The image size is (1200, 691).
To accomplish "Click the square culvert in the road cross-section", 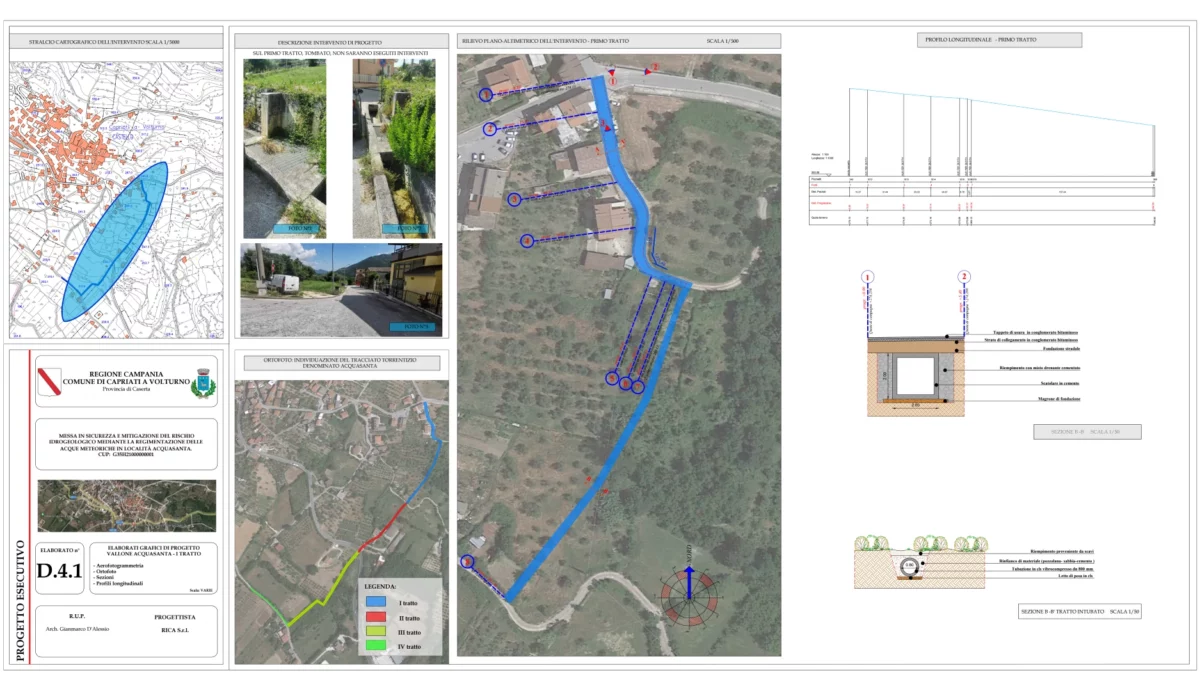I will (914, 376).
